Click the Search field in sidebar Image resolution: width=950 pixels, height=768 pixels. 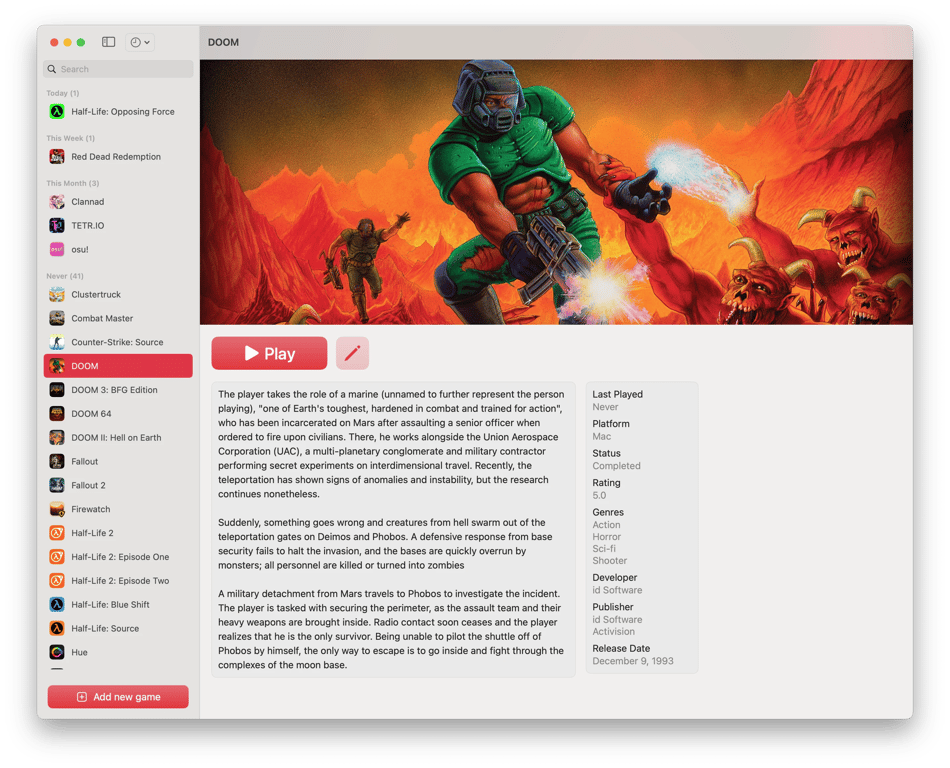(118, 69)
